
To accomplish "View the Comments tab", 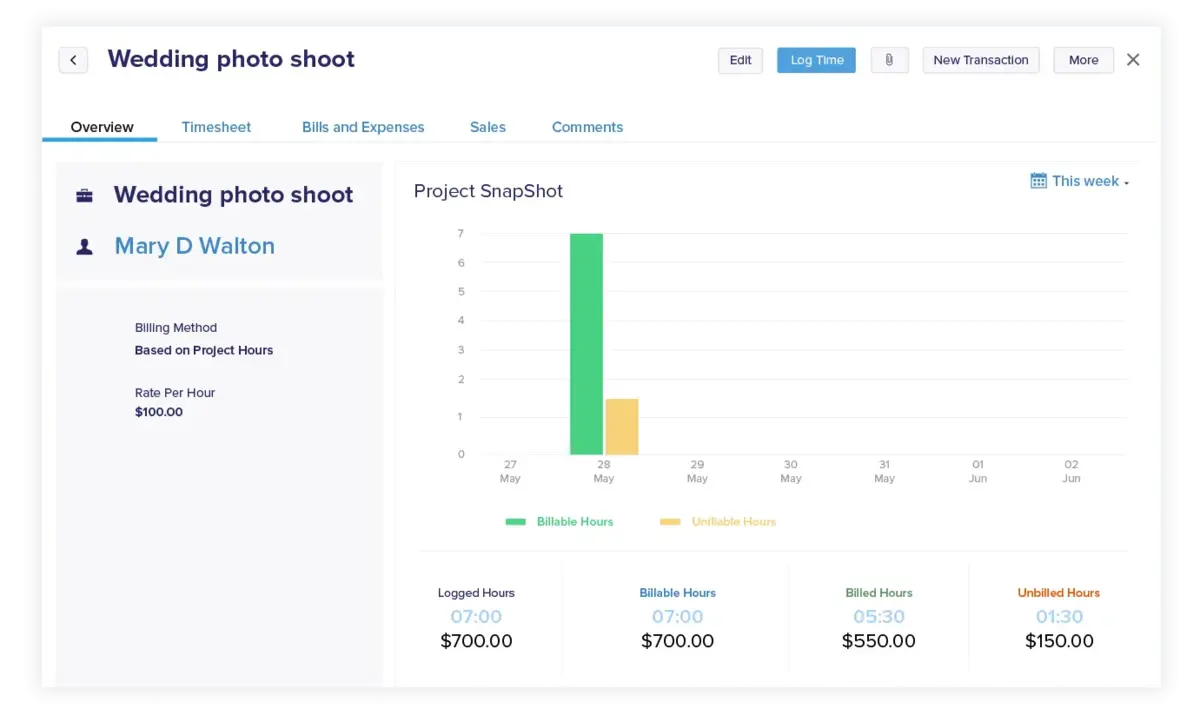I will click(587, 127).
